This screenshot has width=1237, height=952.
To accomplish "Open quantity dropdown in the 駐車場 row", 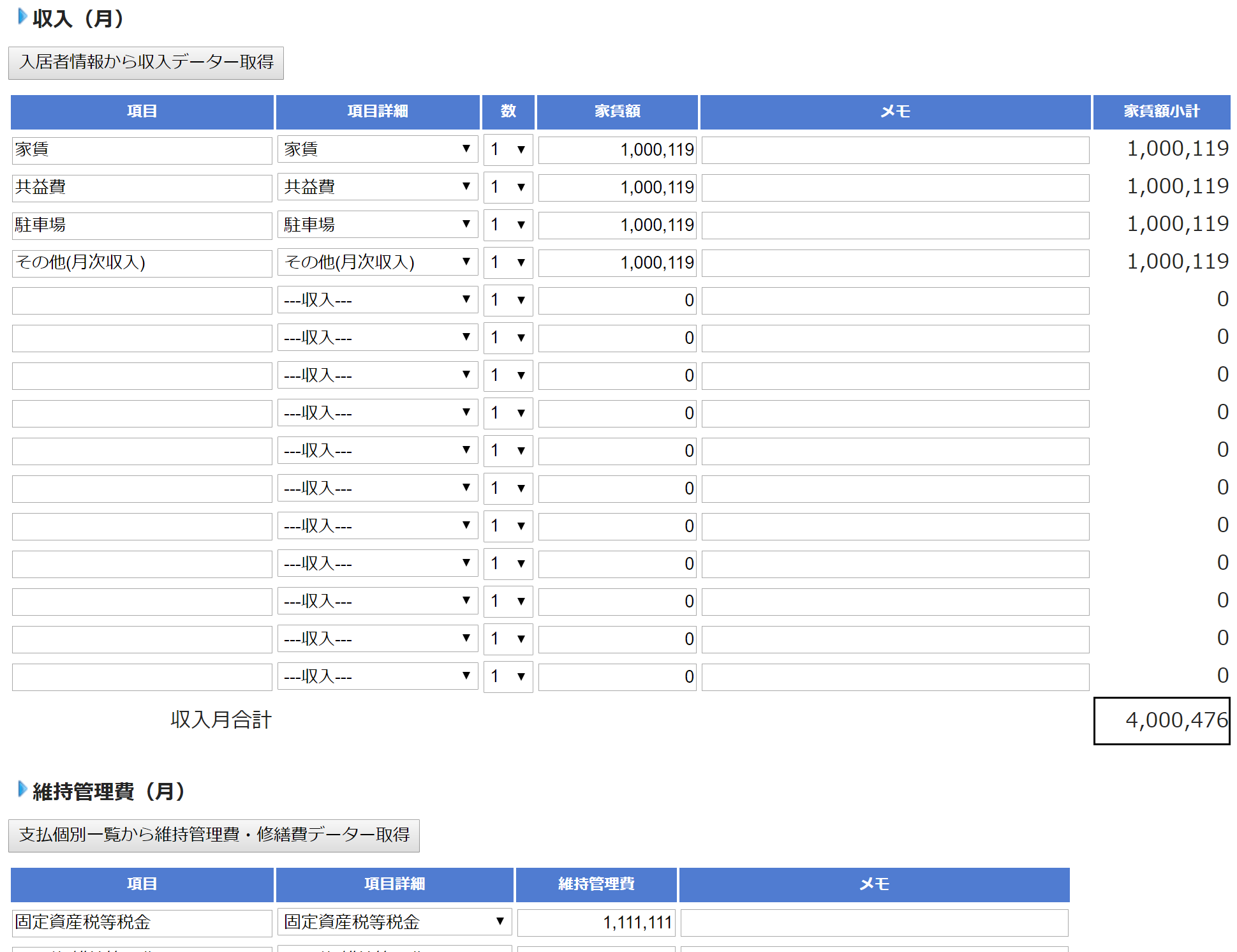I will (508, 225).
